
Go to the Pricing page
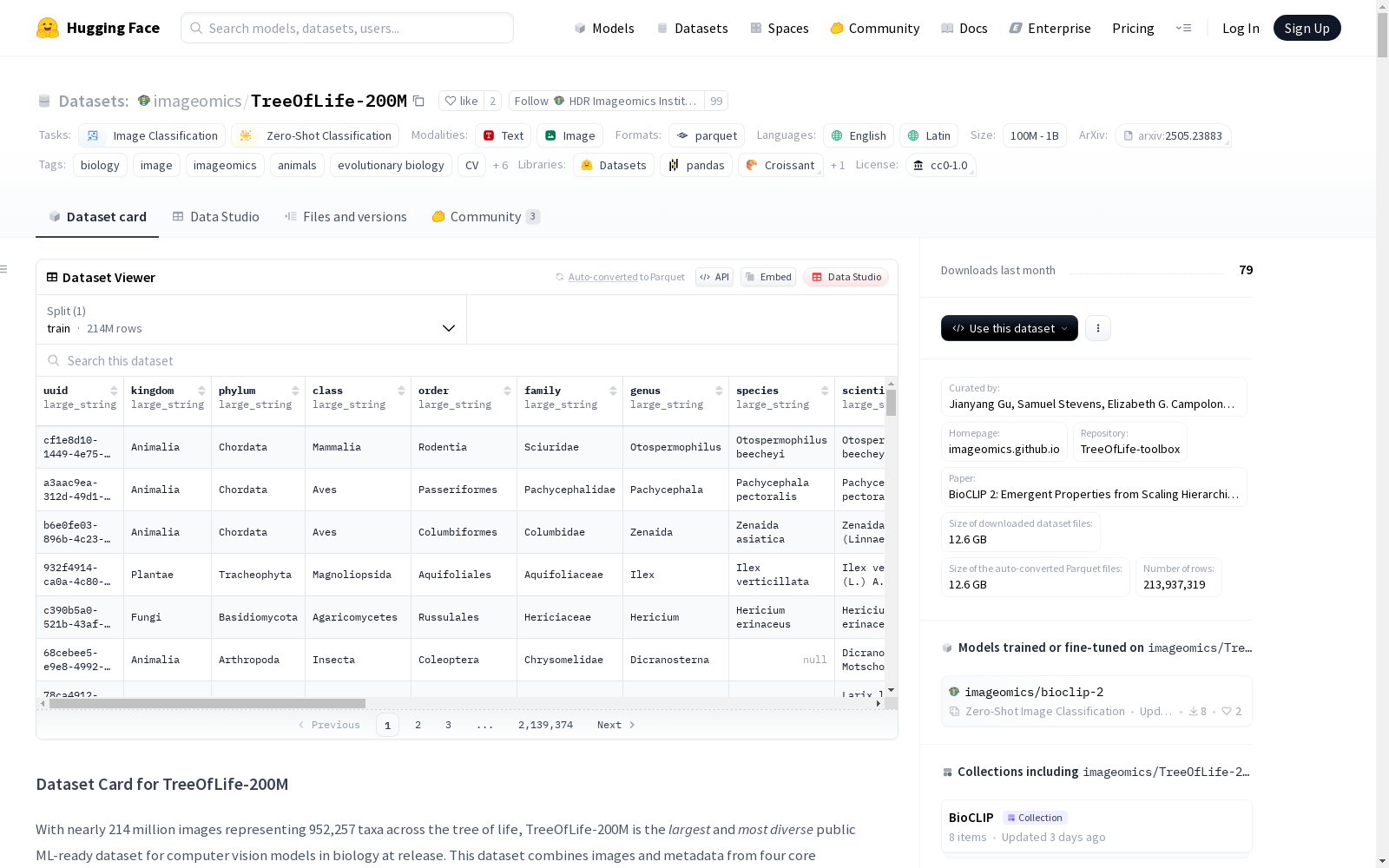(x=1133, y=28)
